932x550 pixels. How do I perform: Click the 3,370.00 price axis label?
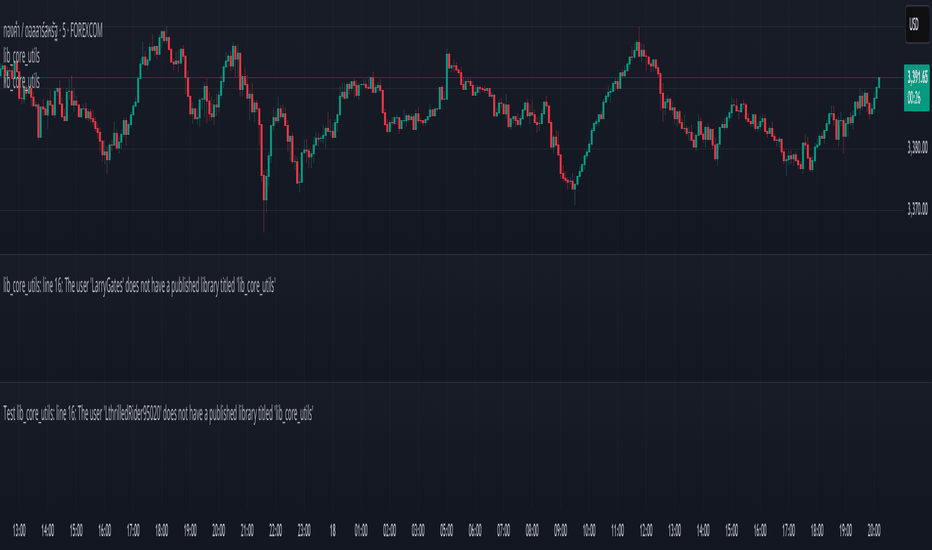point(917,209)
